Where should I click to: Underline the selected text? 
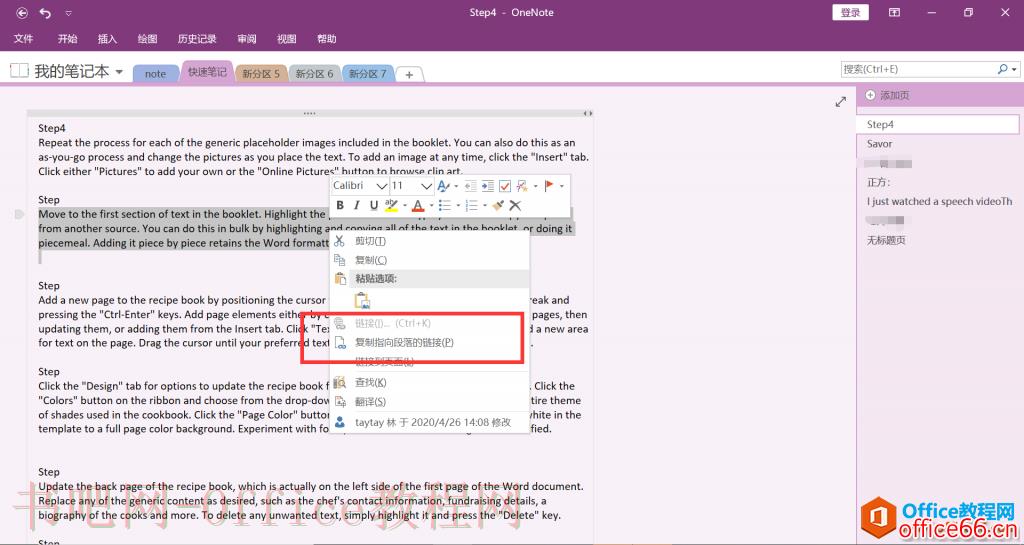(x=374, y=206)
